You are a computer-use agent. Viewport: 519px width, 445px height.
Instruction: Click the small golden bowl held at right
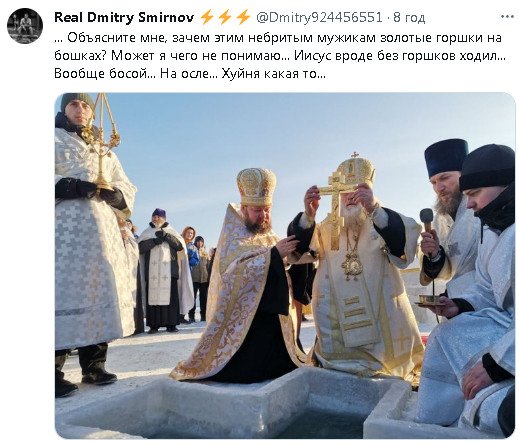click(429, 299)
